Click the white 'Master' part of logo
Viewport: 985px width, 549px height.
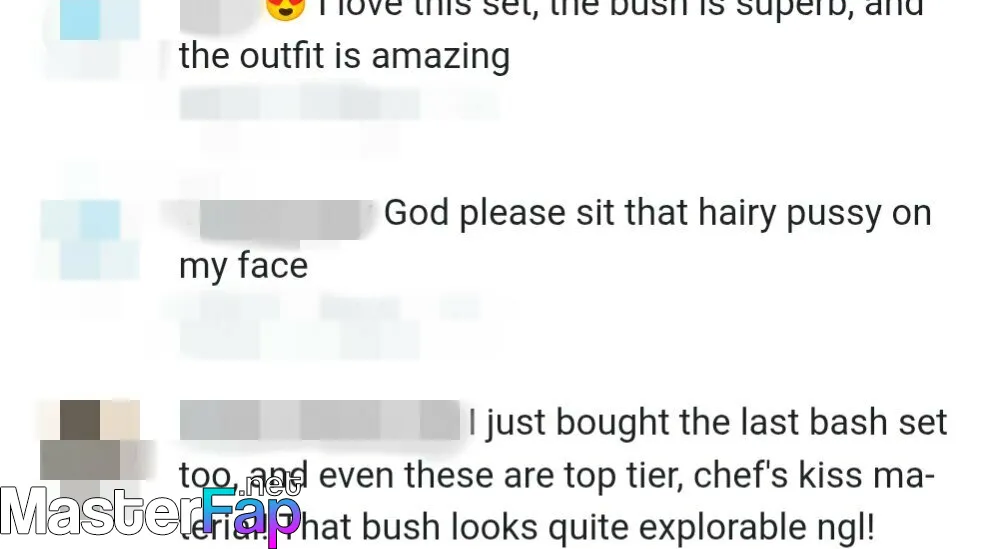102,511
